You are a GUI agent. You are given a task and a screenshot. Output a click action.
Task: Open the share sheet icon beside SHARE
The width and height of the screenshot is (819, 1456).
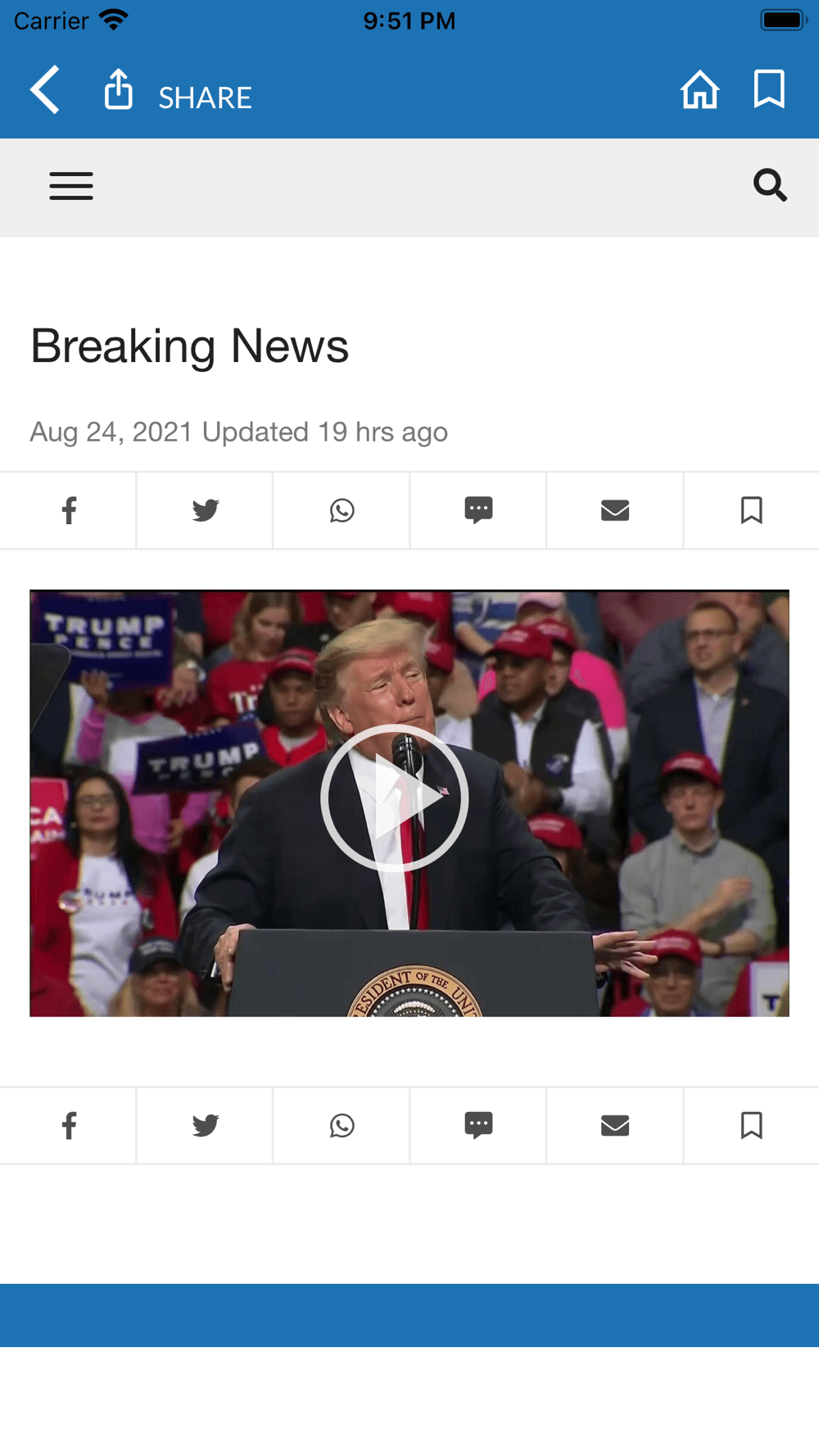point(119,88)
